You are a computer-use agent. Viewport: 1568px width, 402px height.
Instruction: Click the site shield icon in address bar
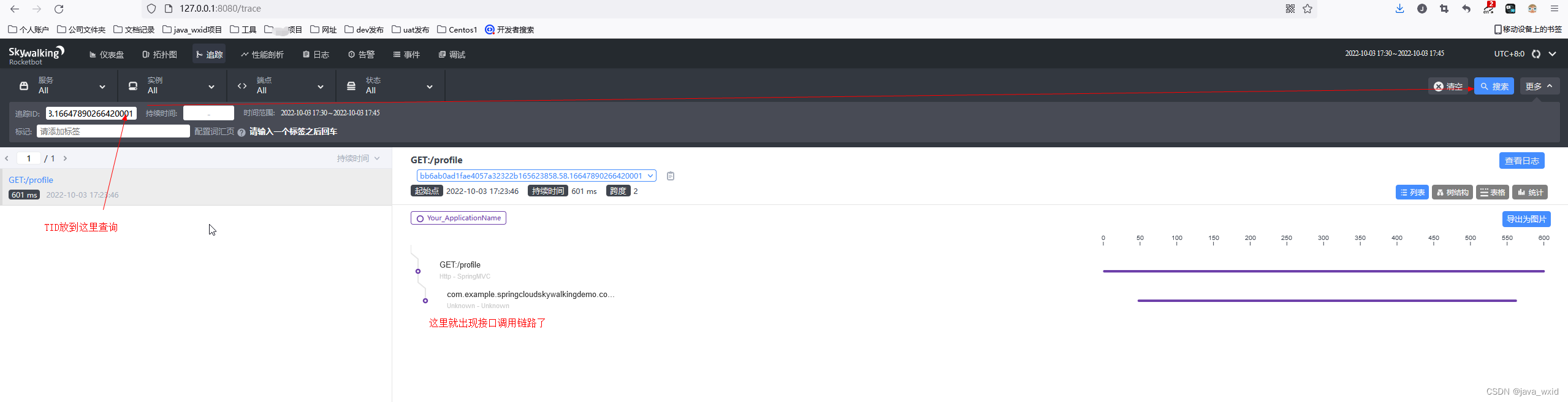[151, 9]
